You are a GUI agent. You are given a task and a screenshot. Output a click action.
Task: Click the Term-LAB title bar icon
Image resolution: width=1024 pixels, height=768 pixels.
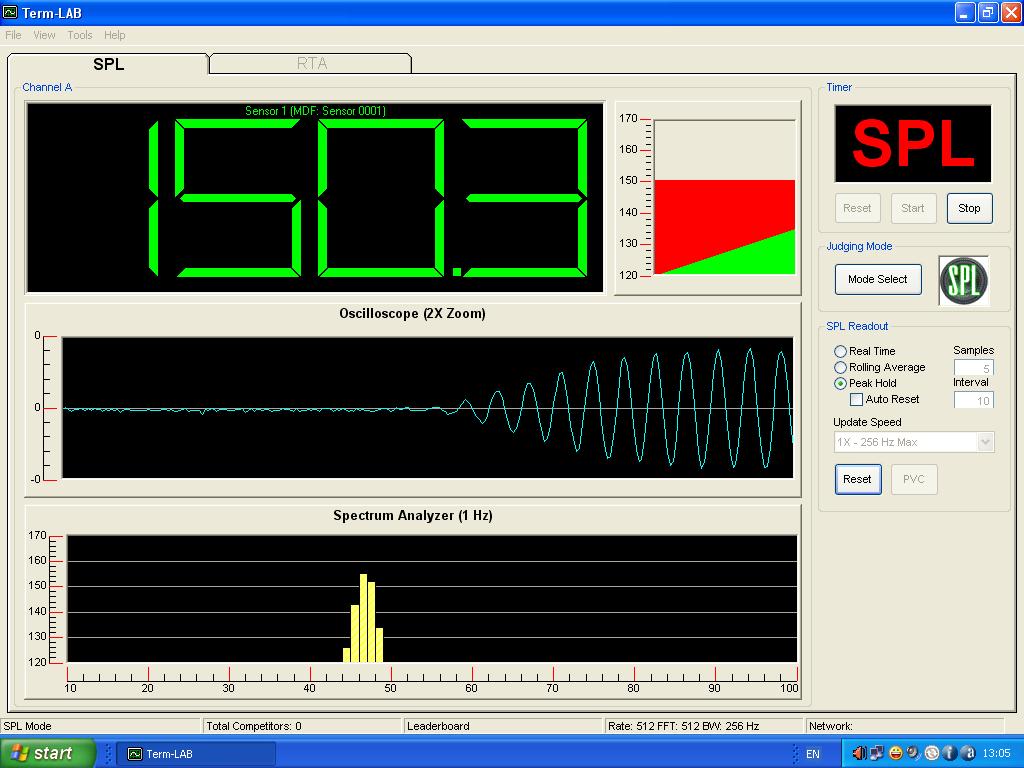[10, 12]
